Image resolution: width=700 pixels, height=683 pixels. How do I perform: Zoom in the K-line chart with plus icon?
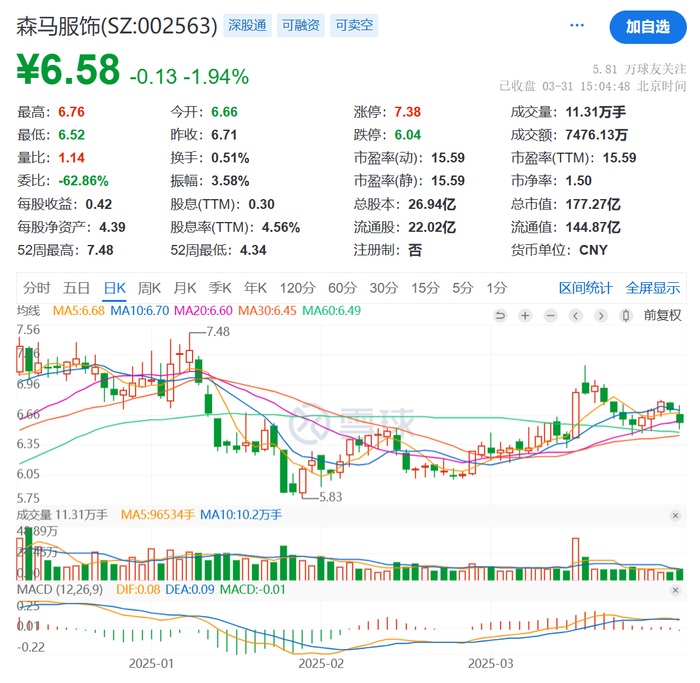coord(525,316)
